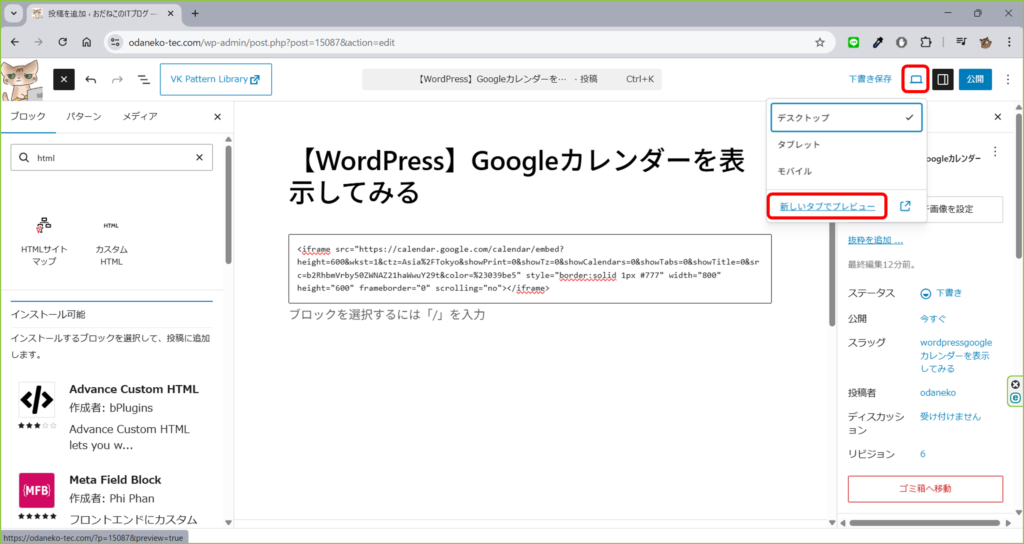Open the publish date setting 今すぐ

(932, 318)
